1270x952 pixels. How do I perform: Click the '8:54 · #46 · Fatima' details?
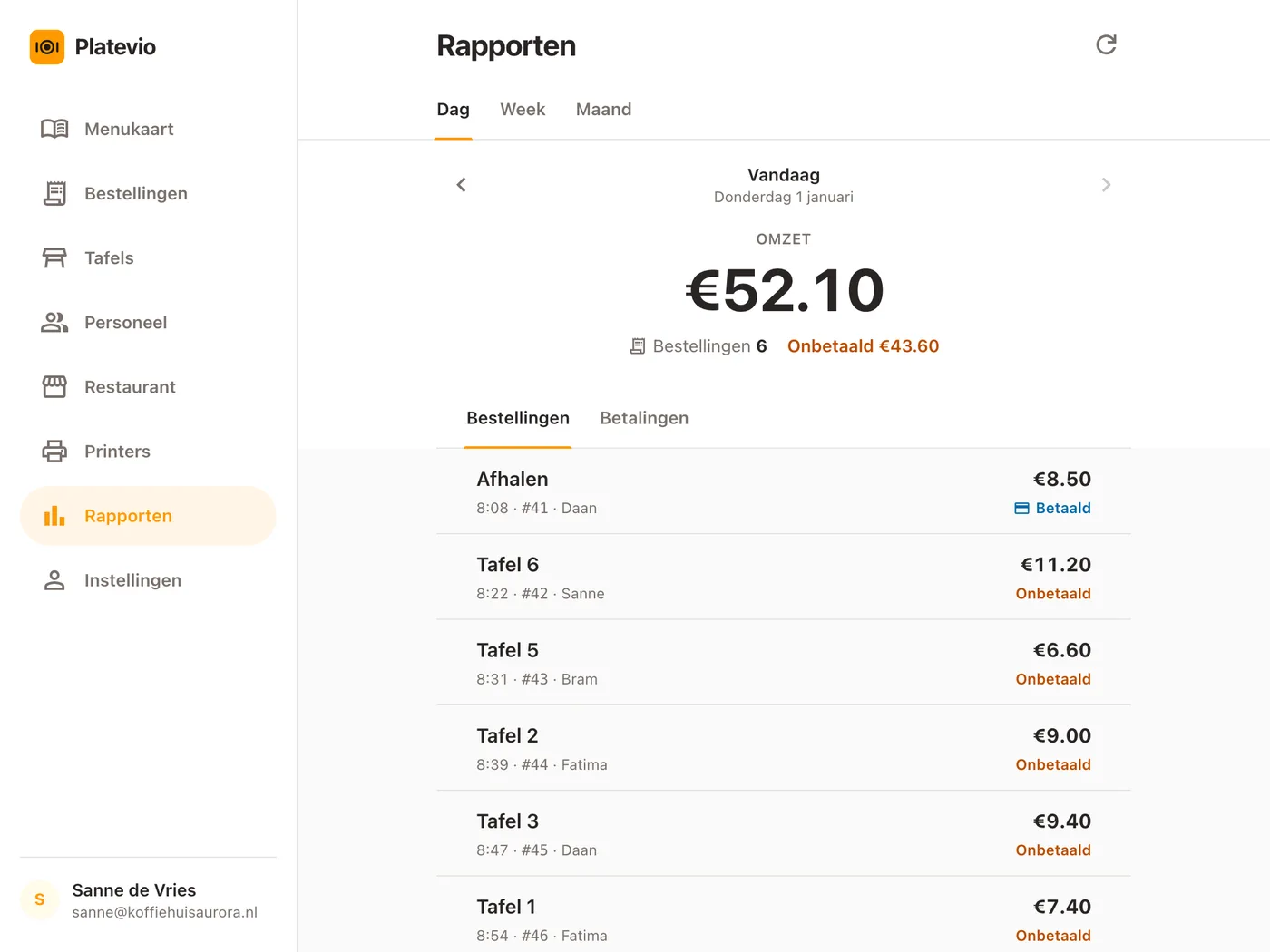[x=542, y=936]
